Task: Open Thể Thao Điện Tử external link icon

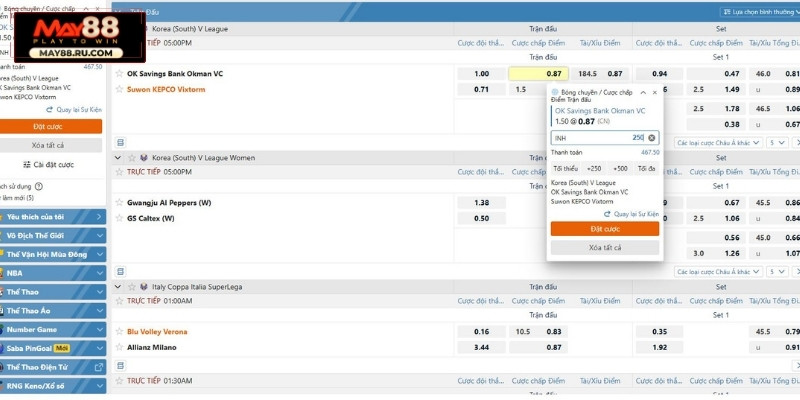Action: tap(98, 367)
